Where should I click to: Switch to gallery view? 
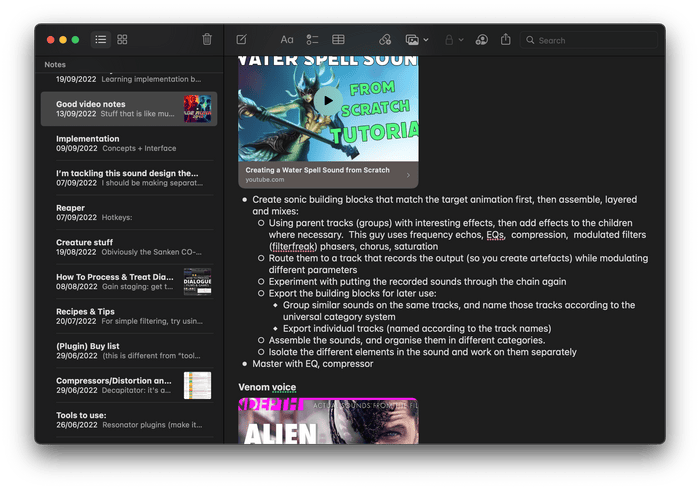click(x=122, y=39)
